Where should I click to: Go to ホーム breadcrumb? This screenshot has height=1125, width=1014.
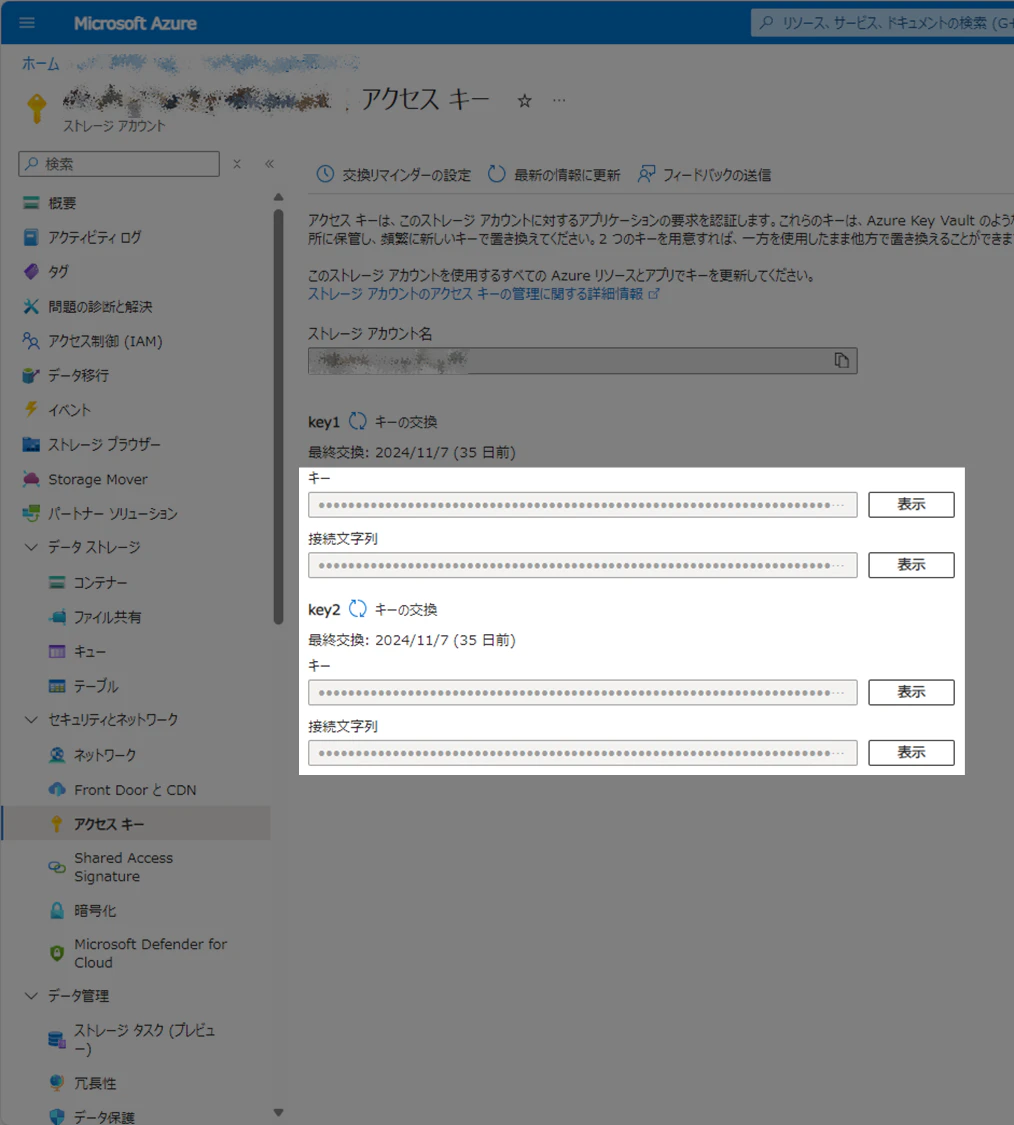coord(40,64)
